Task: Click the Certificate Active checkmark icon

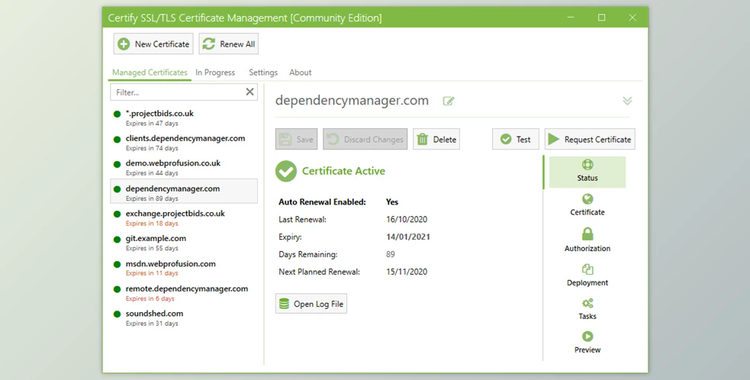Action: (286, 171)
